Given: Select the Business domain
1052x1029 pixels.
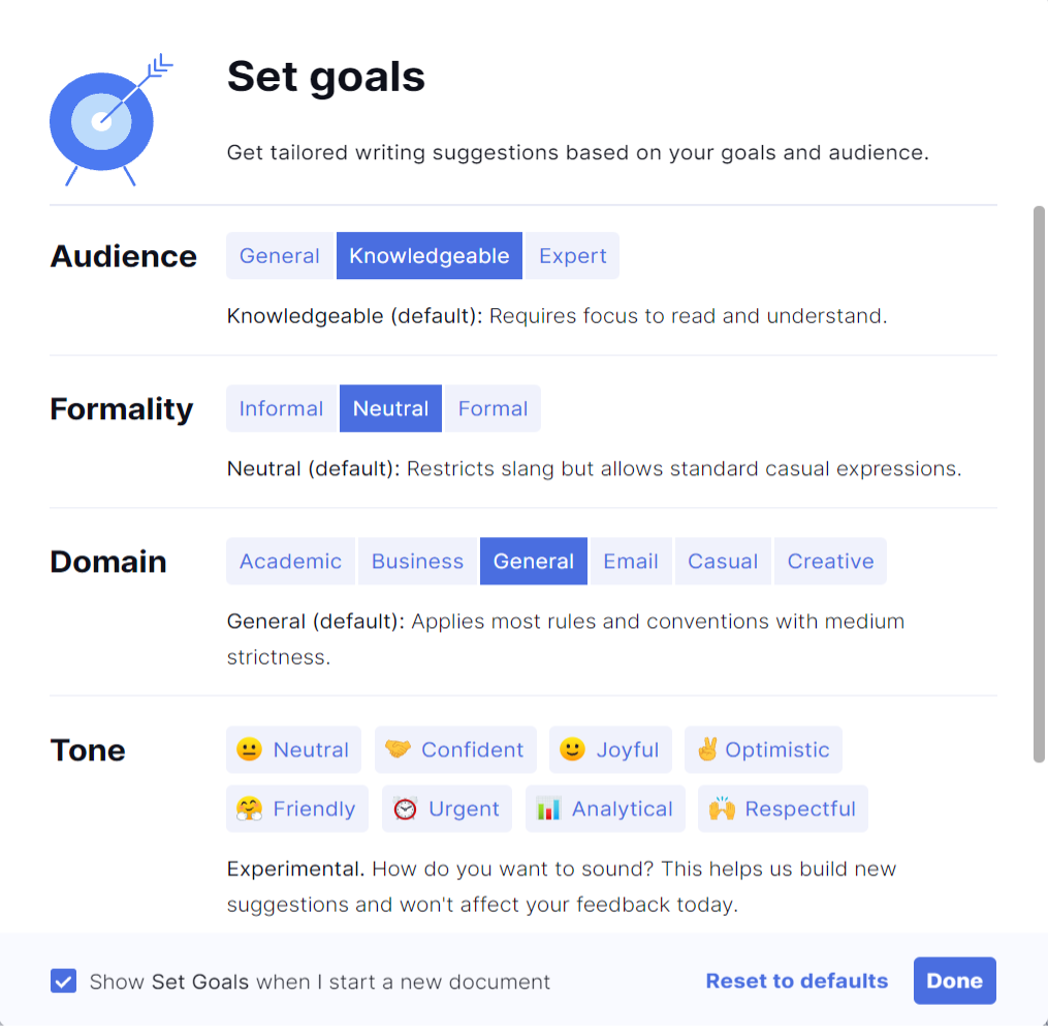Looking at the screenshot, I should (x=417, y=562).
